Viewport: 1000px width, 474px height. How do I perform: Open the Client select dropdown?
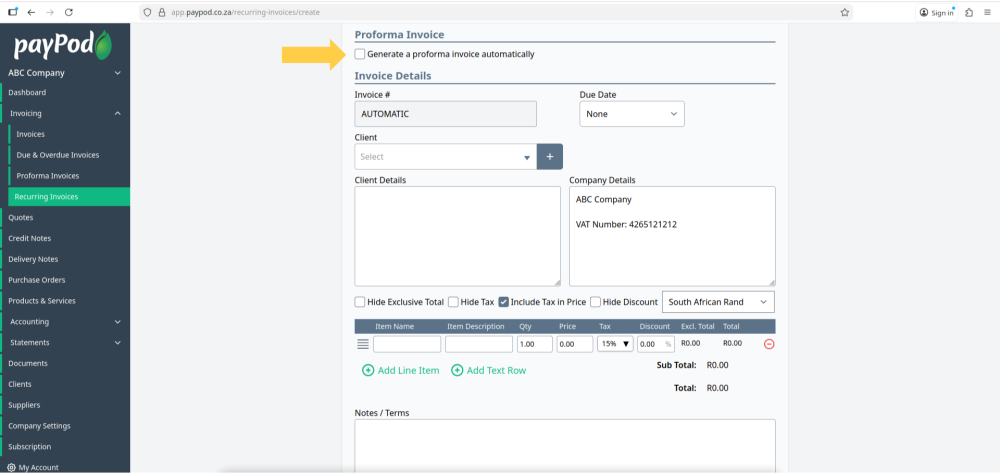pyautogui.click(x=446, y=156)
